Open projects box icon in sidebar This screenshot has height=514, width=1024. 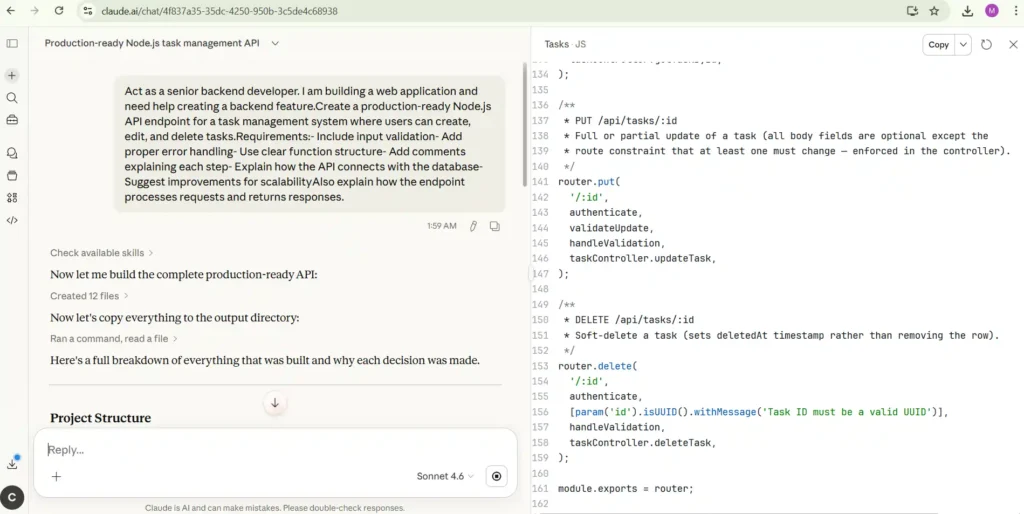tap(12, 176)
